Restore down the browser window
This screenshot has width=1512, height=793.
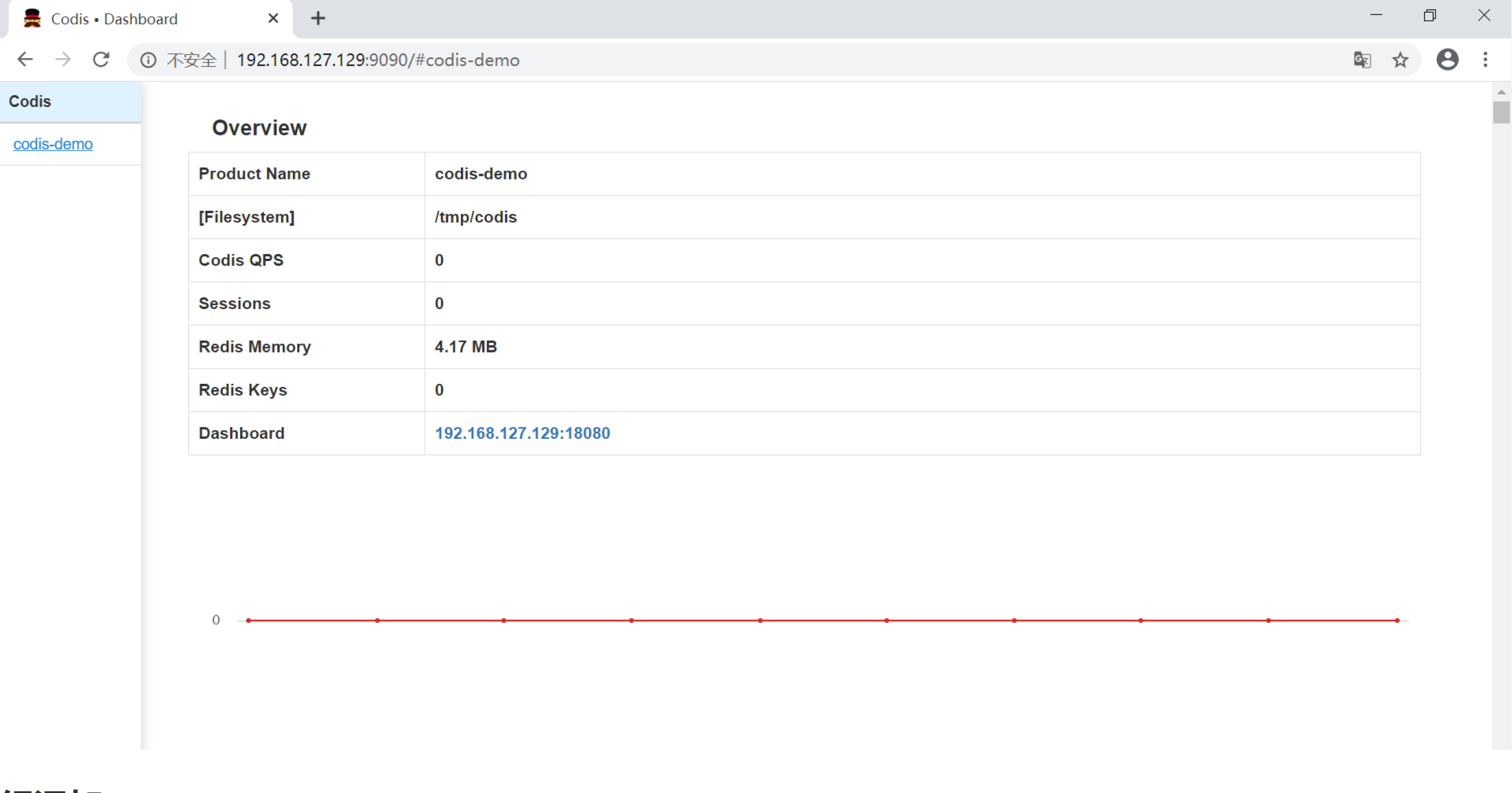coord(1430,16)
